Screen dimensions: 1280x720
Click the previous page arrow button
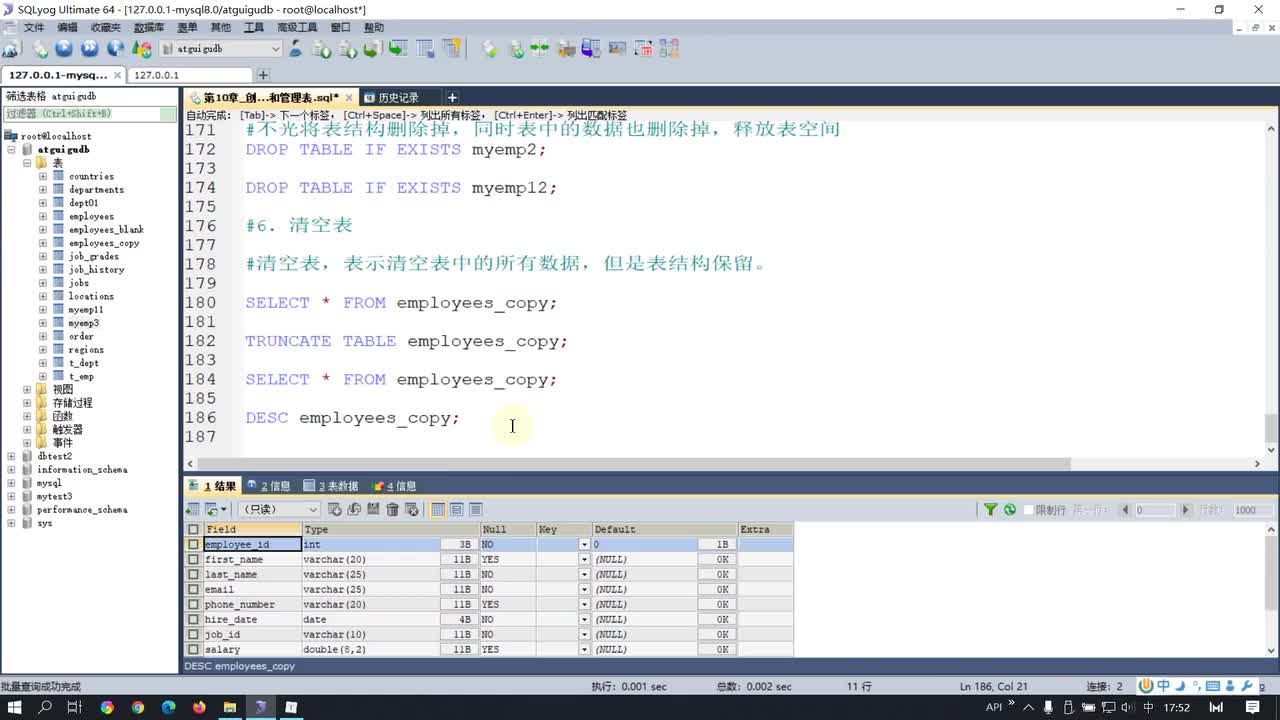[1125, 510]
